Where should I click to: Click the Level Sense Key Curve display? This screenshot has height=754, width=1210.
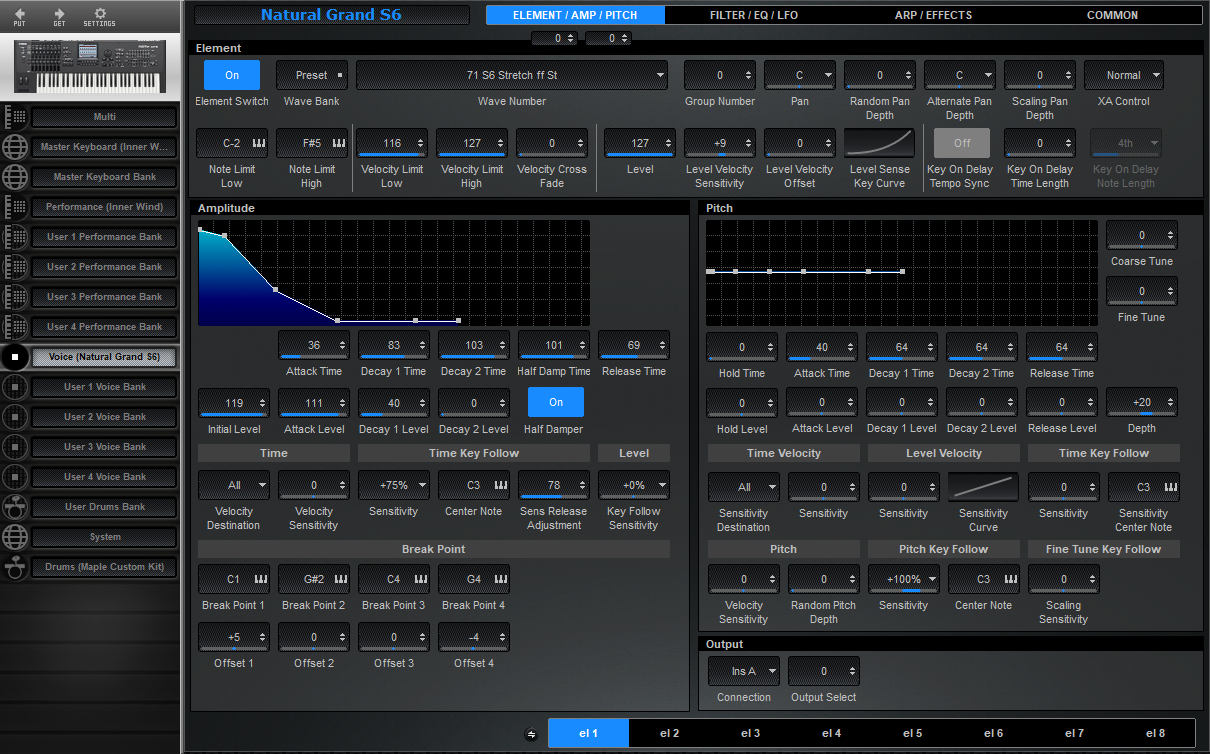[879, 143]
